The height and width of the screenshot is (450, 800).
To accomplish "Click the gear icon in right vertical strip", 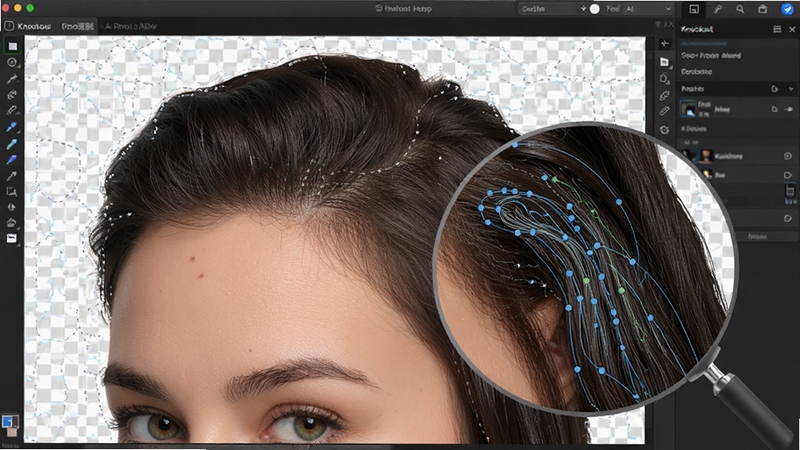I will tap(664, 130).
